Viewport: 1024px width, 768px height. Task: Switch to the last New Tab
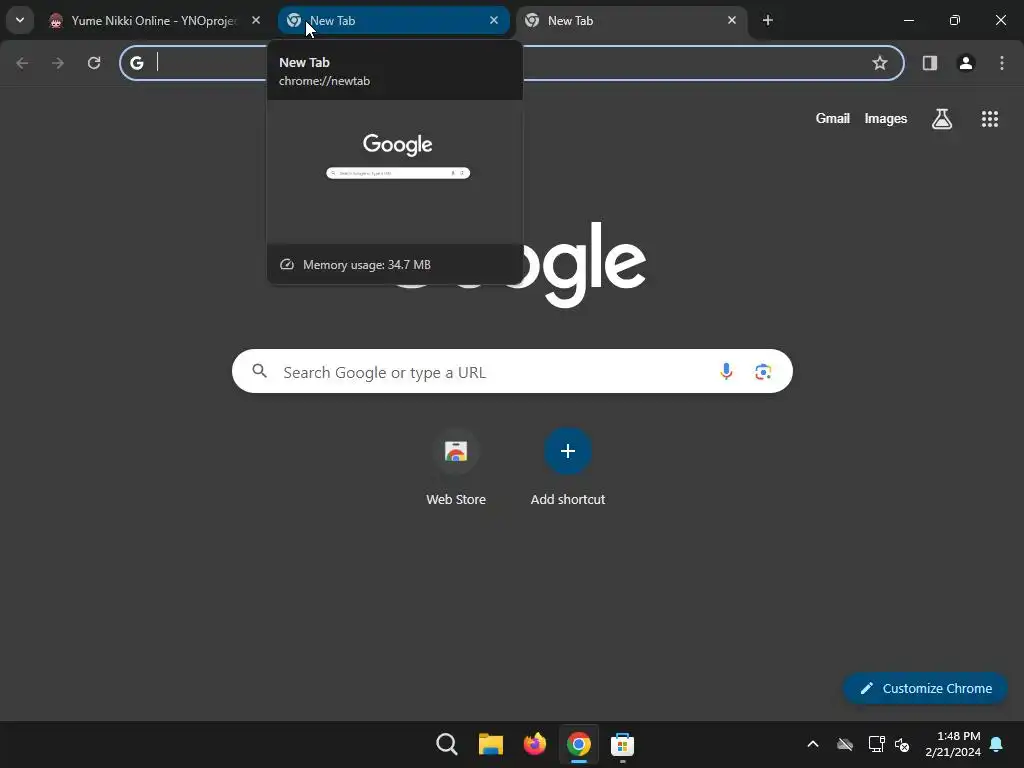632,20
